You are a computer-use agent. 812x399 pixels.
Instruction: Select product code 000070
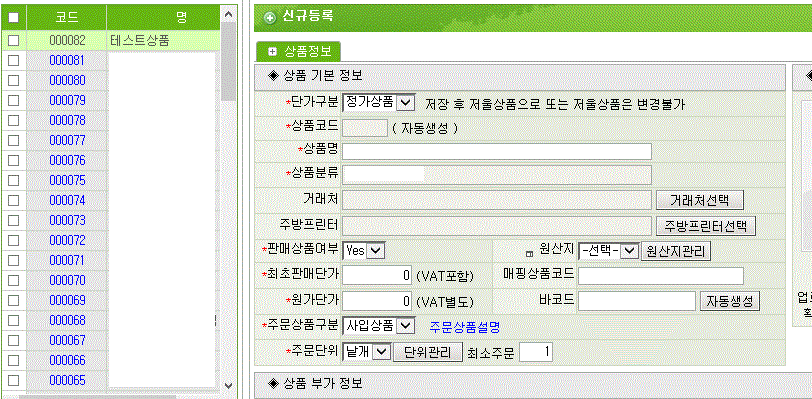(67, 280)
